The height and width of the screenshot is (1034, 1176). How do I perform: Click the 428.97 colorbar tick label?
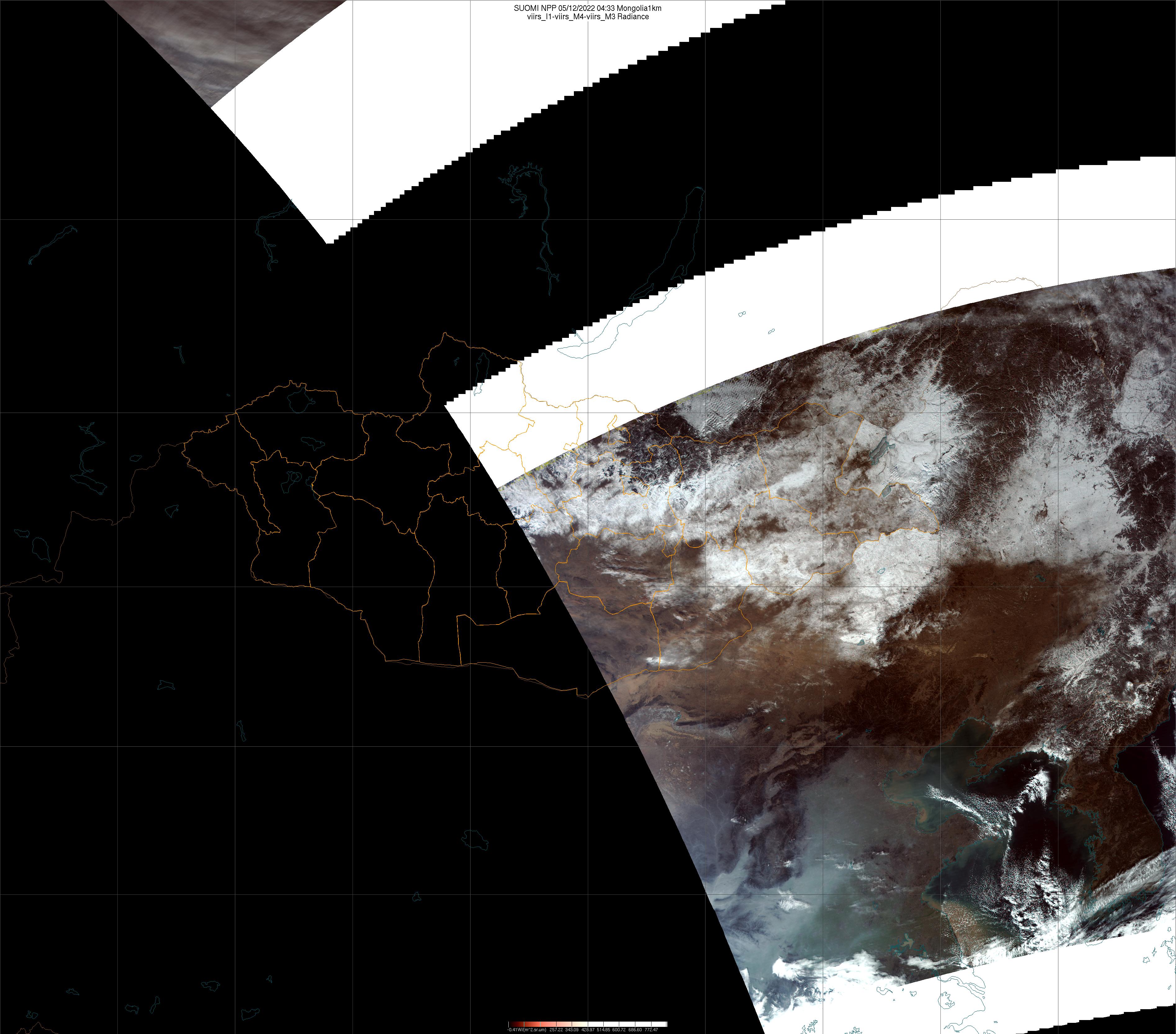588,1029
